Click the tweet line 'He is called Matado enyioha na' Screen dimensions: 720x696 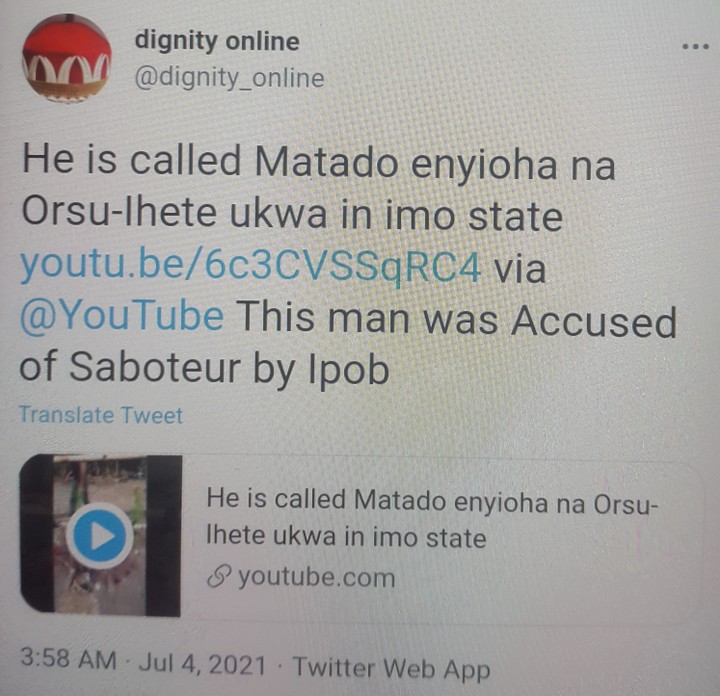(319, 163)
